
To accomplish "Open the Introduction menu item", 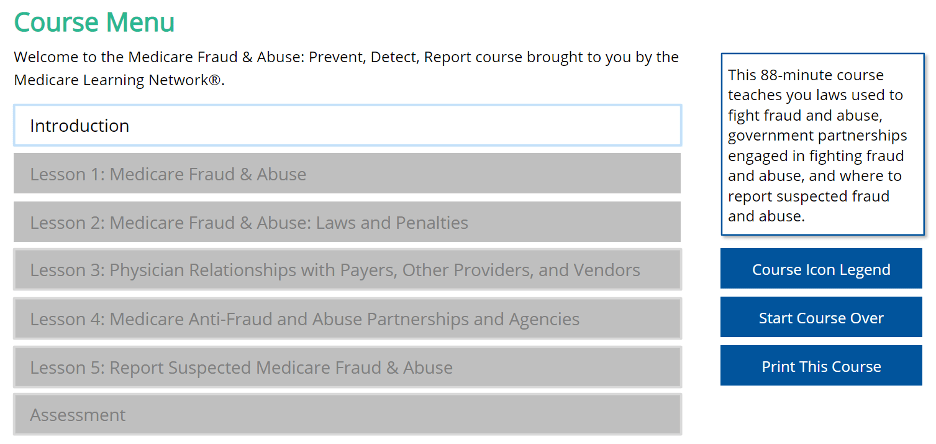I will (347, 126).
